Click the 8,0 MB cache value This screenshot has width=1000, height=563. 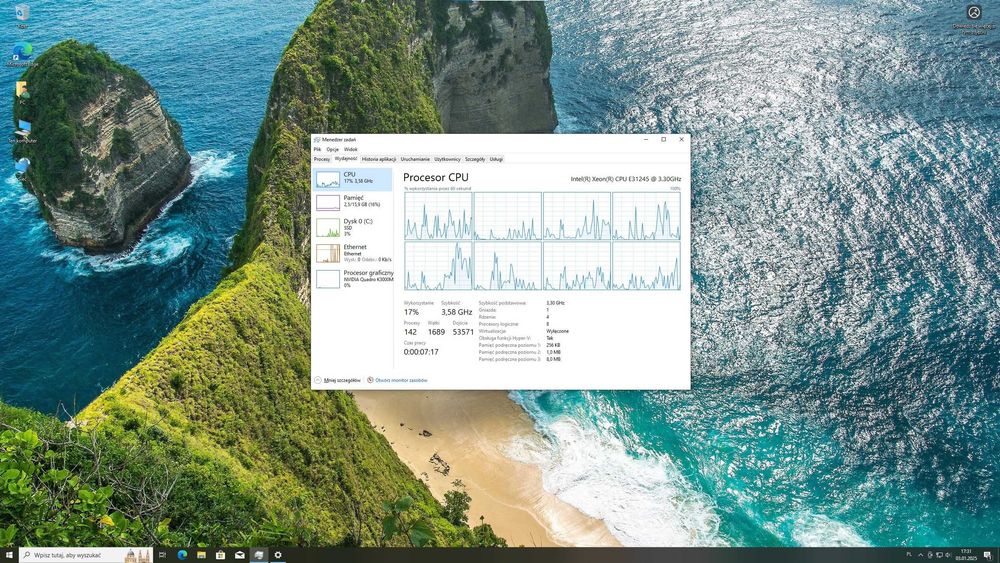(553, 359)
